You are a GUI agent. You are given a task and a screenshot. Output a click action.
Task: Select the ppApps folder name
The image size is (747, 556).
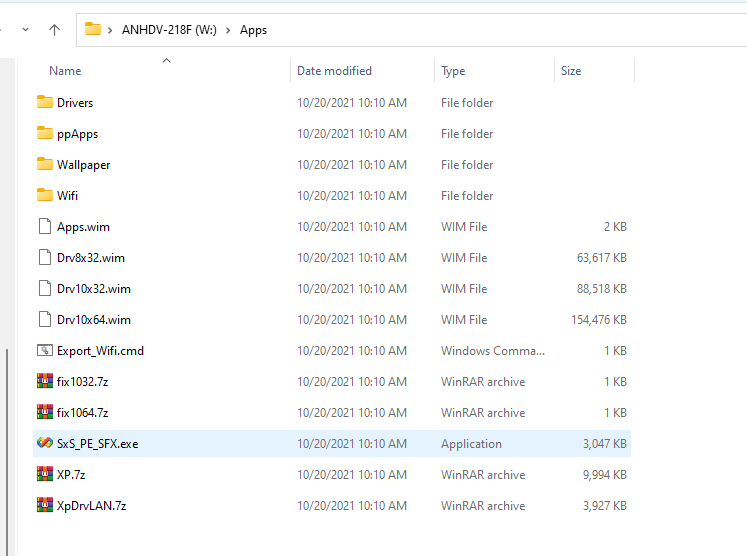pyautogui.click(x=77, y=134)
